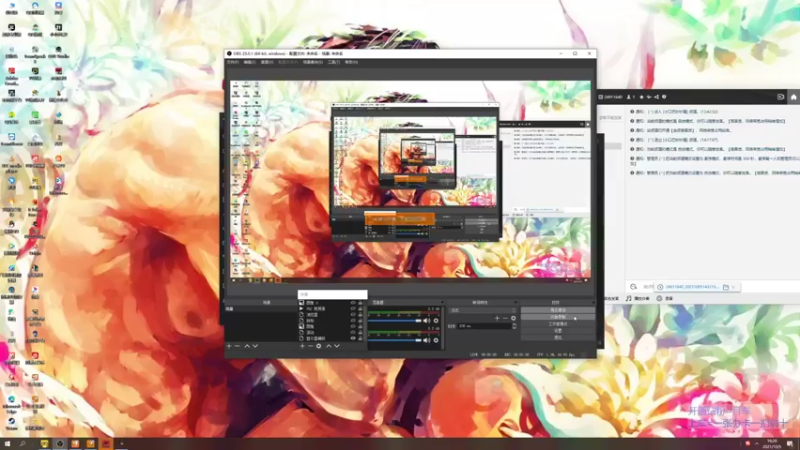Click the transition duration stepper arrows
Viewport: 800px width, 450px height.
514,326
